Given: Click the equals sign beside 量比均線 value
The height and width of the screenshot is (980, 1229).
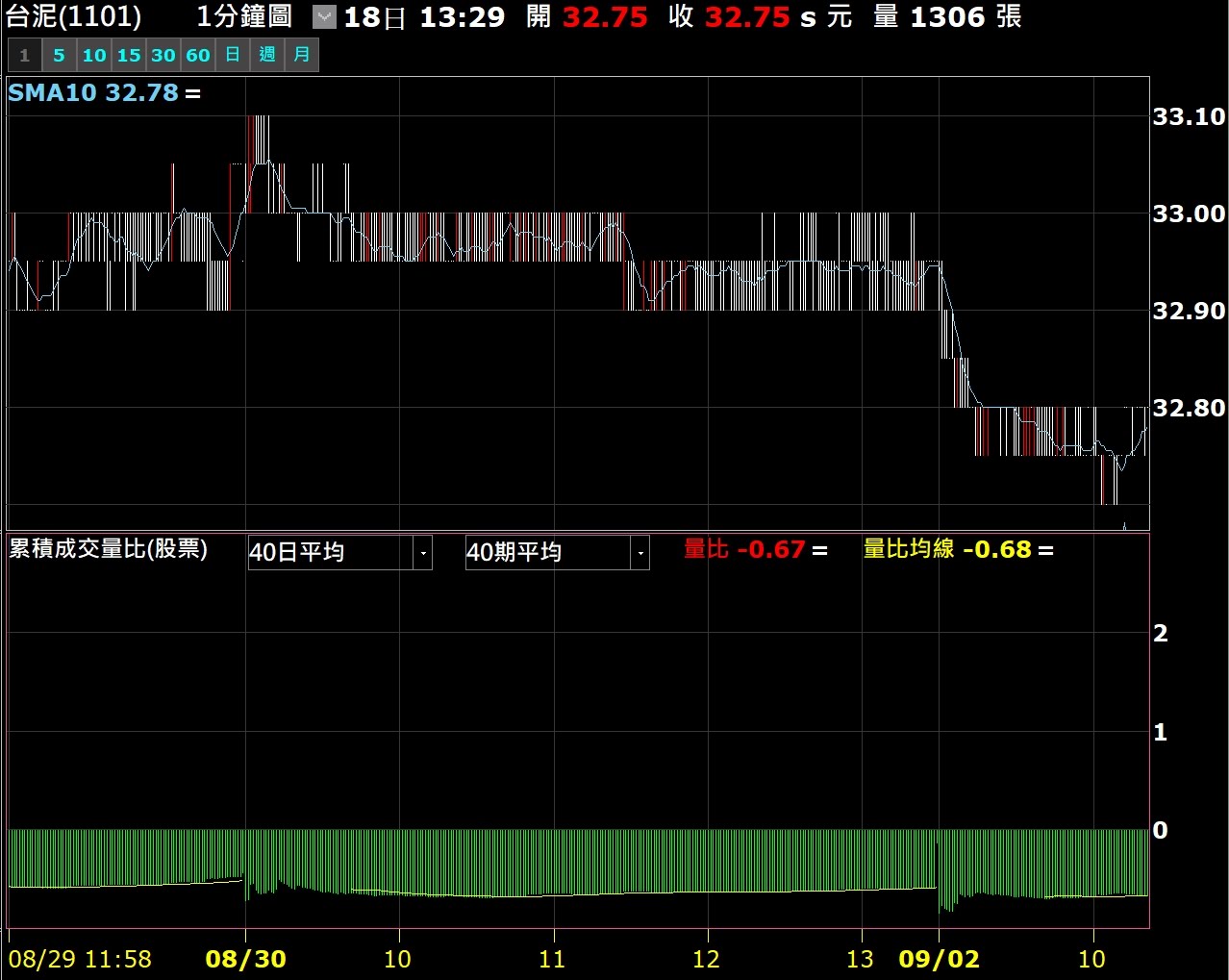Looking at the screenshot, I should 1045,551.
